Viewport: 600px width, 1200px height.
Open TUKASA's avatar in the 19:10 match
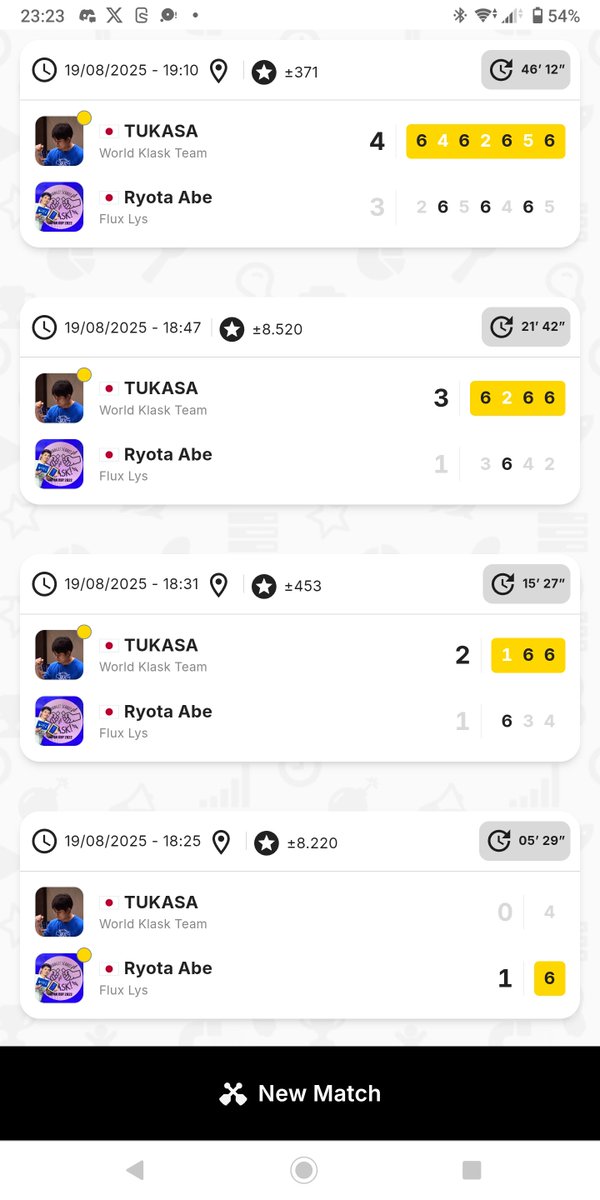[x=59, y=141]
